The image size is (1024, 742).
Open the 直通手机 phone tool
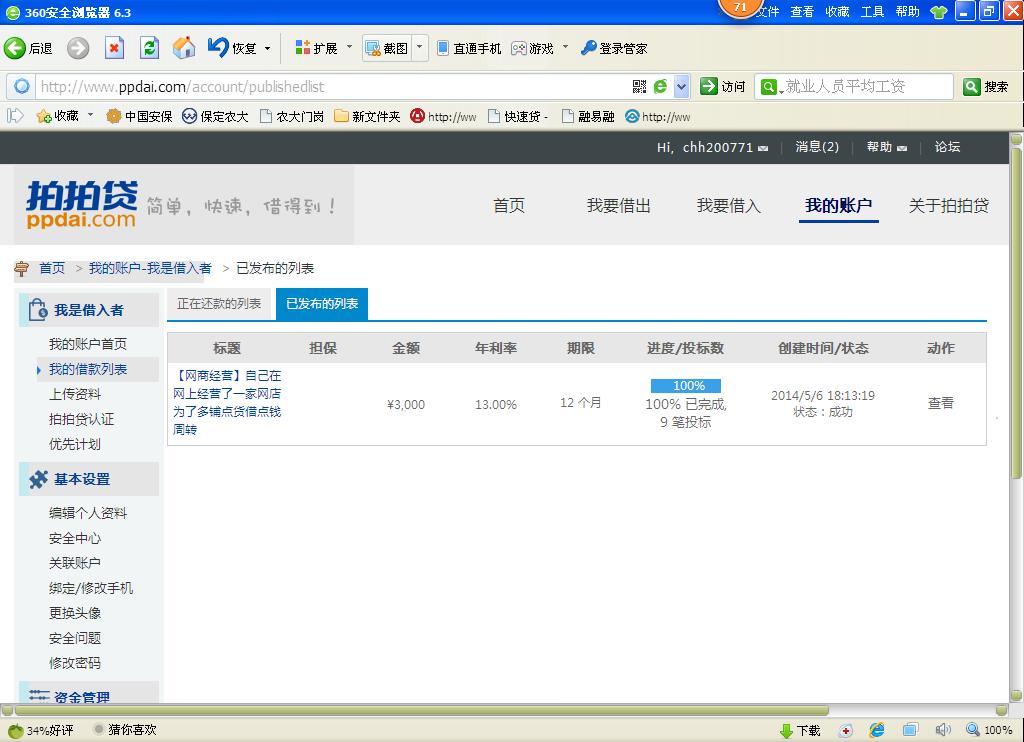(469, 48)
